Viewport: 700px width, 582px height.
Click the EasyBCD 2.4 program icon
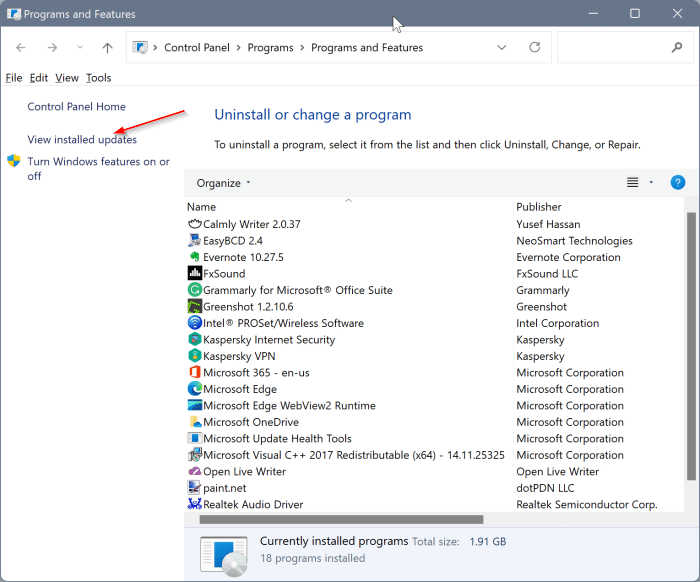(195, 241)
